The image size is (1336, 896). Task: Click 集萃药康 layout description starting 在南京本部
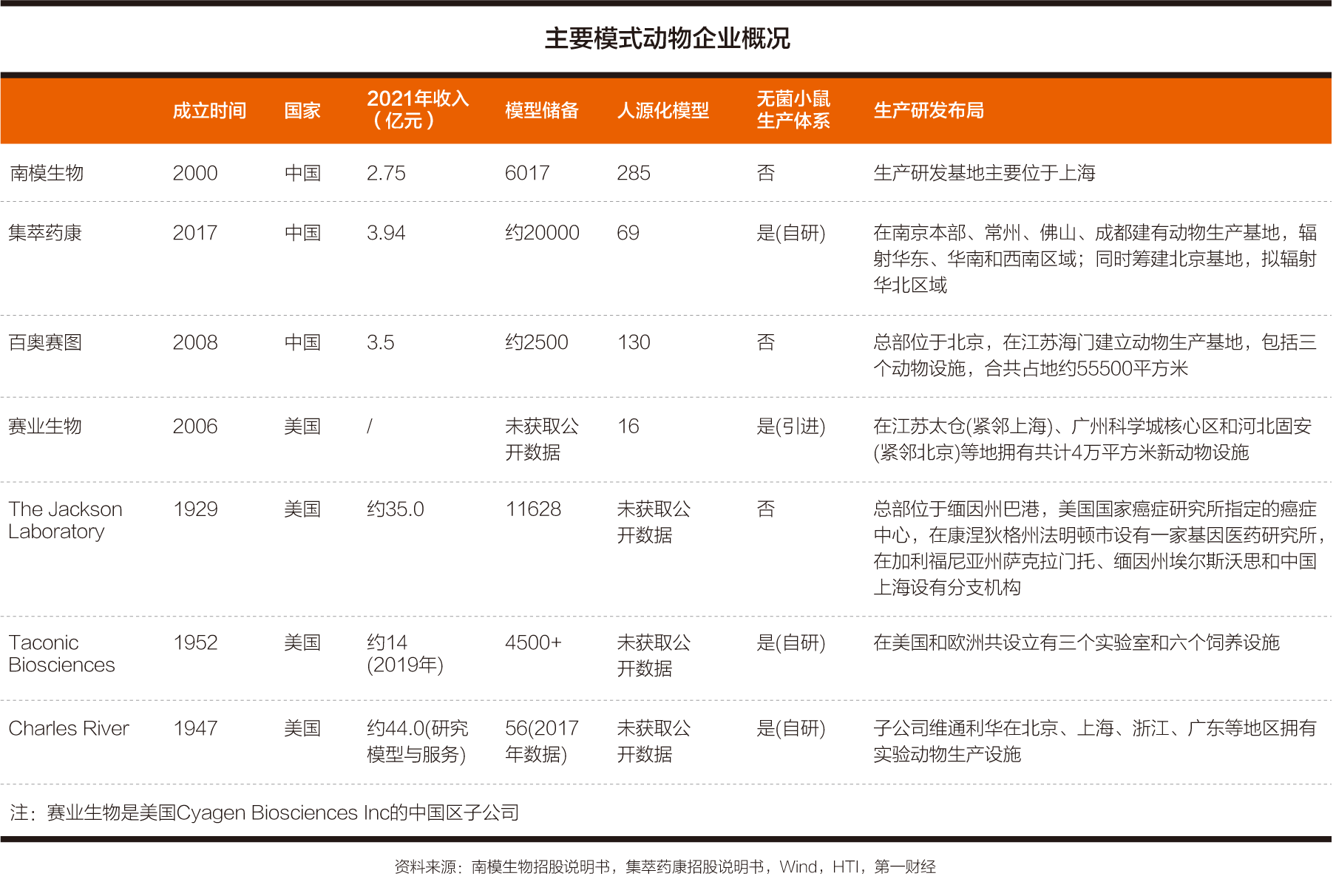tap(1095, 259)
